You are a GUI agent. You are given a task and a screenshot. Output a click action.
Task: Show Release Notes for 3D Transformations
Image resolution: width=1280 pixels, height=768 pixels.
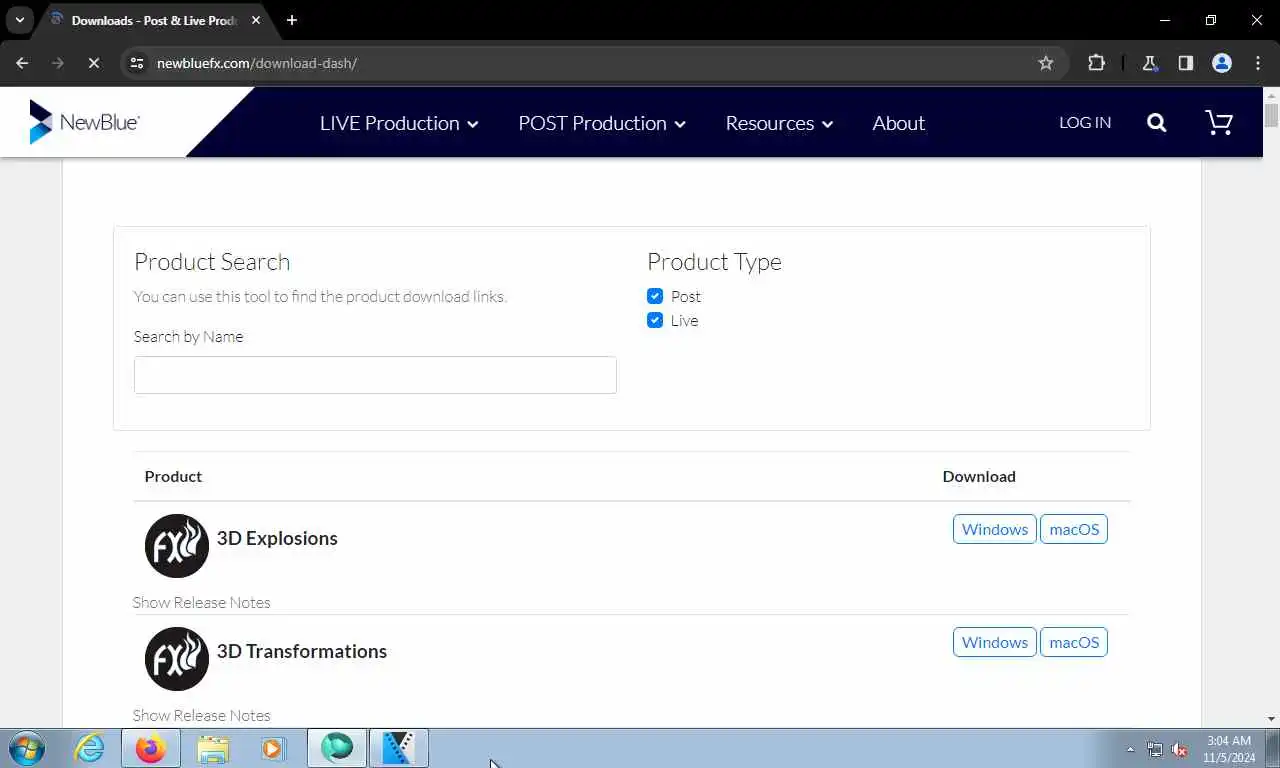tap(201, 715)
